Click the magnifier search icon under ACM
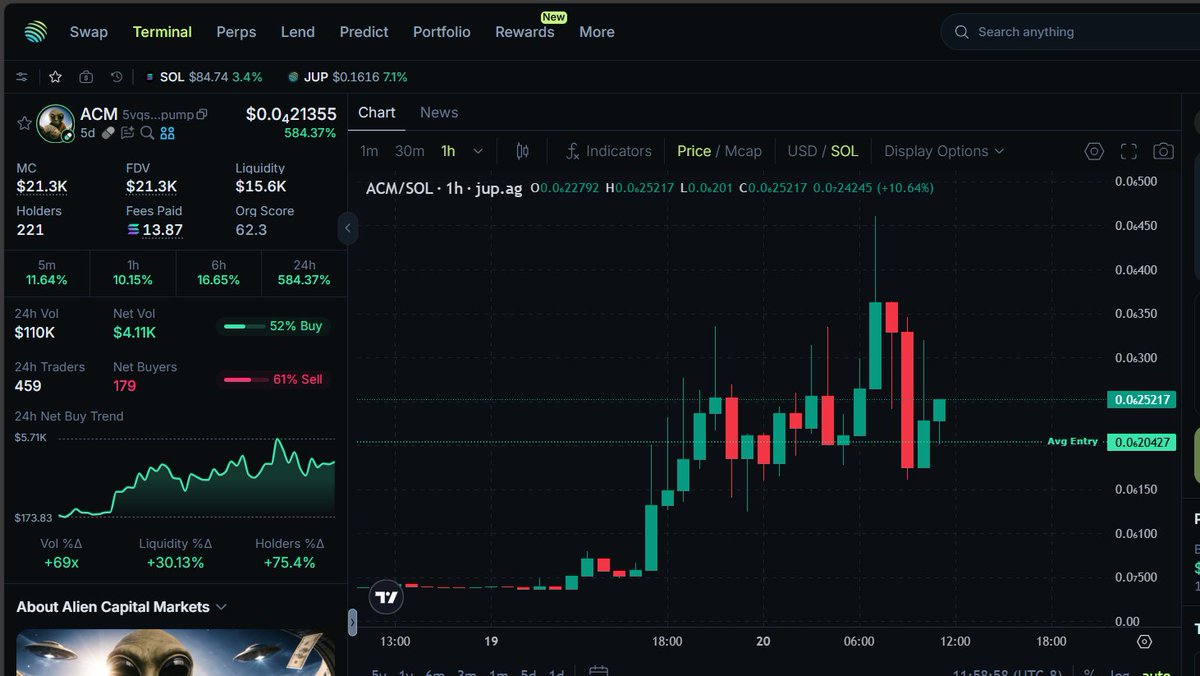Viewport: 1200px width, 676px height. point(147,132)
